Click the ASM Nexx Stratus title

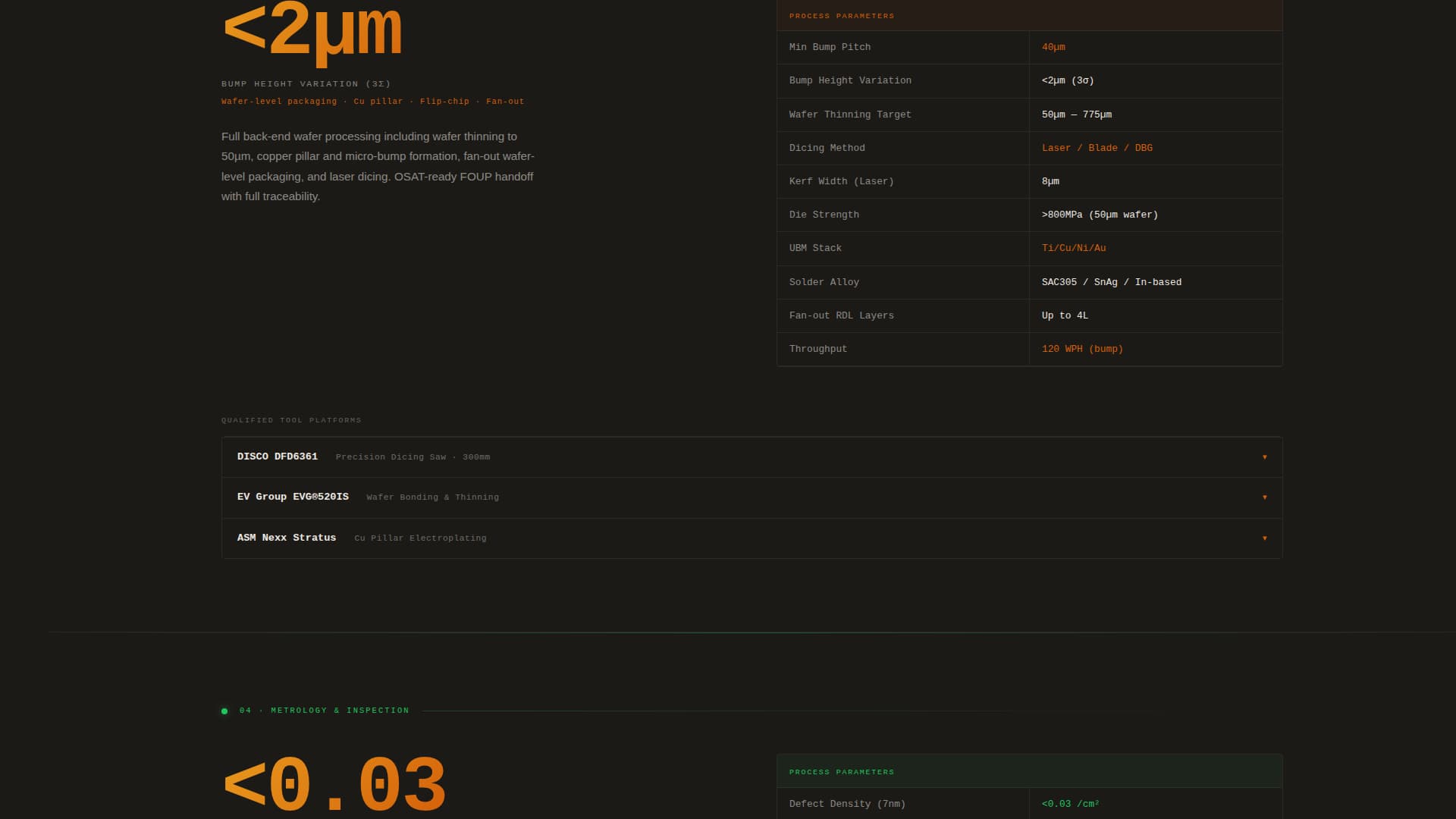pos(286,538)
